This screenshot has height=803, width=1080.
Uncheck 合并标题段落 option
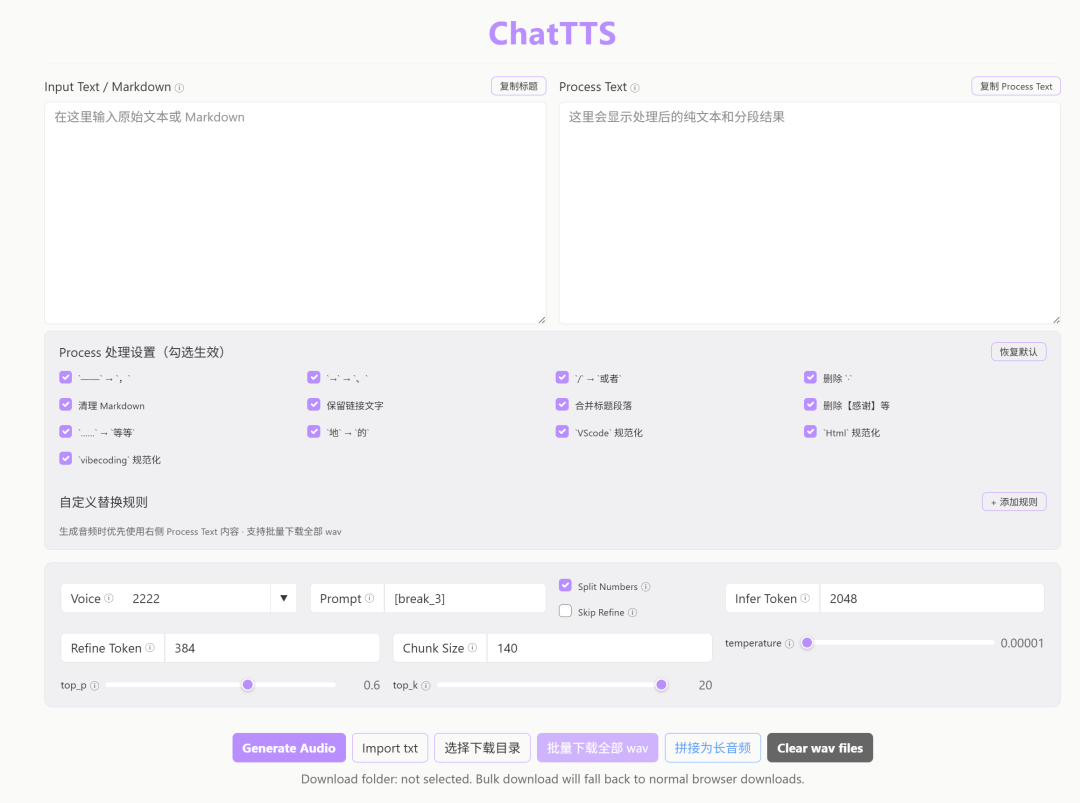tap(562, 405)
